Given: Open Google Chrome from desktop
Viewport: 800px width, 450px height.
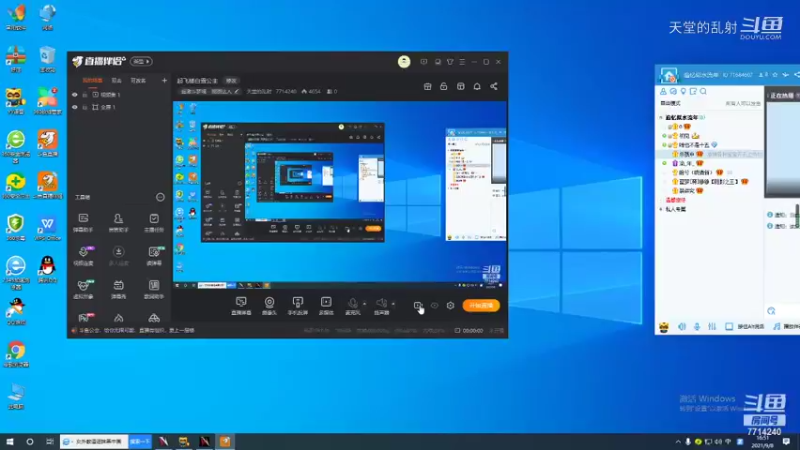Looking at the screenshot, I should click(16, 354).
